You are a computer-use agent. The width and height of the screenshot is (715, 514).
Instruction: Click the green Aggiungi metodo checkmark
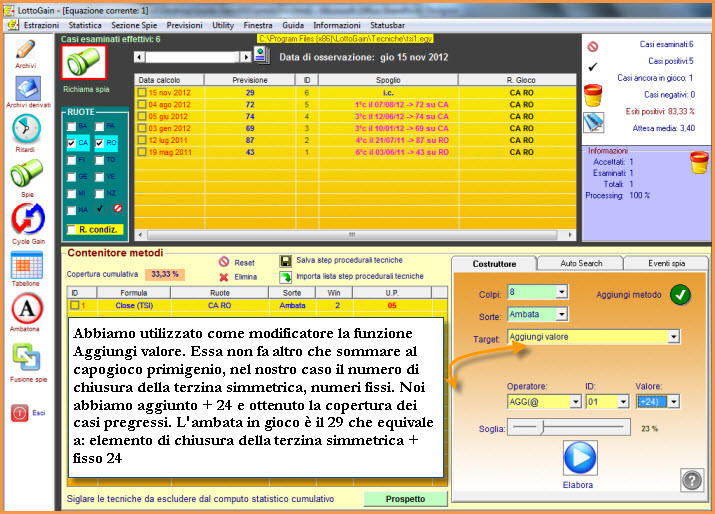tap(680, 295)
